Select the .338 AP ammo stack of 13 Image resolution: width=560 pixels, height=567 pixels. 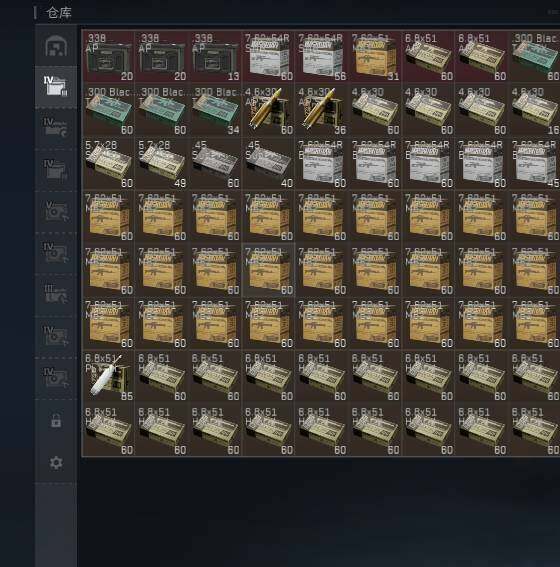click(216, 57)
